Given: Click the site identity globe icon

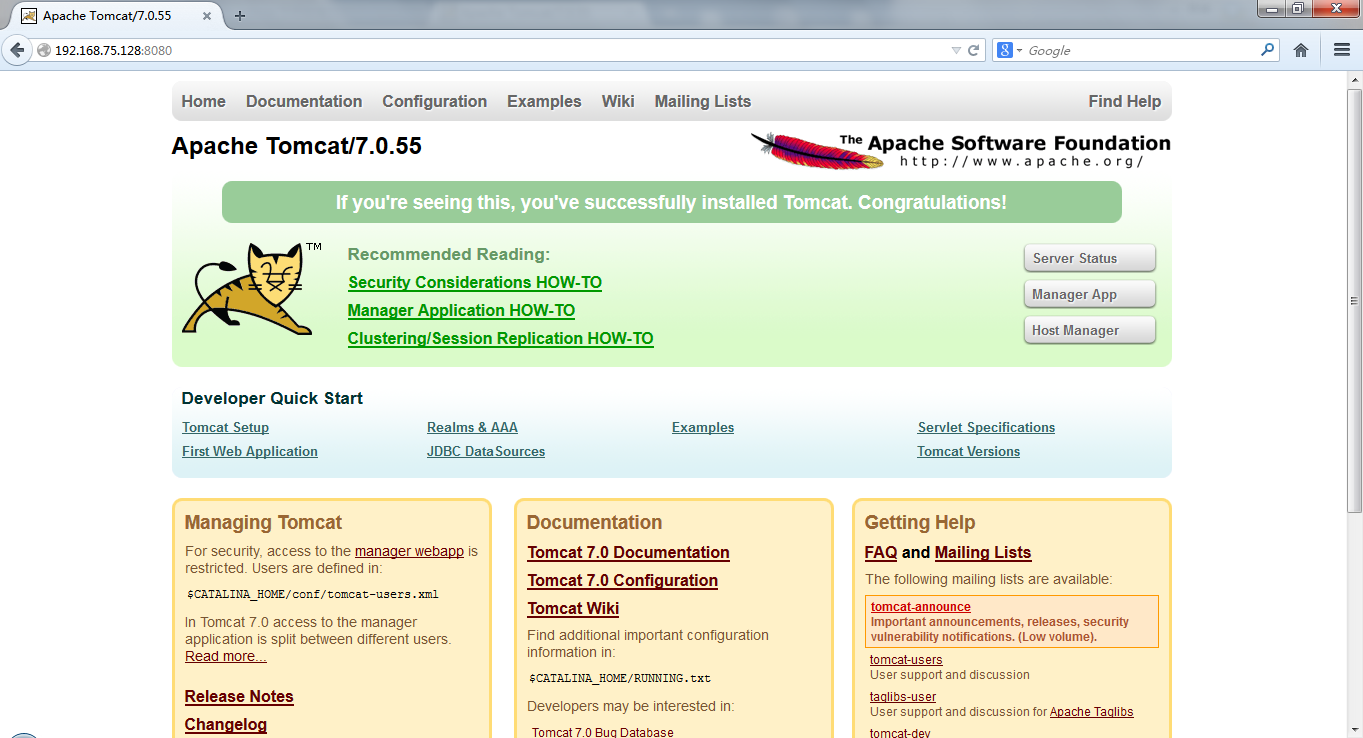Looking at the screenshot, I should pyautogui.click(x=43, y=50).
